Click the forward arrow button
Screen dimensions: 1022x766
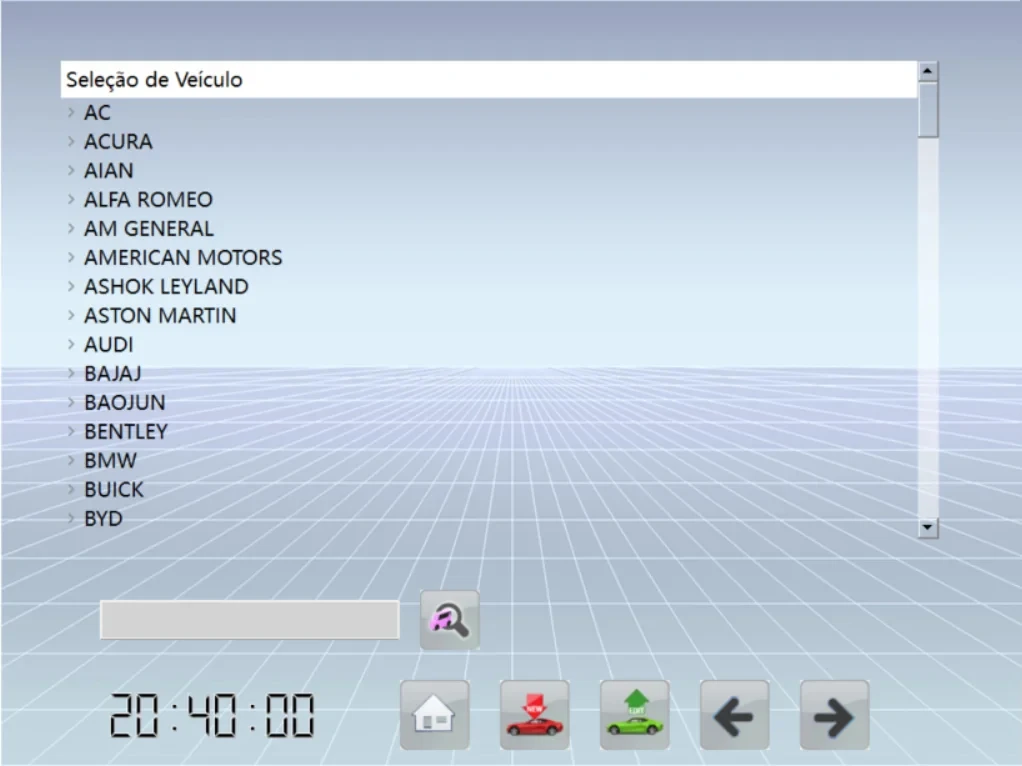tap(834, 714)
